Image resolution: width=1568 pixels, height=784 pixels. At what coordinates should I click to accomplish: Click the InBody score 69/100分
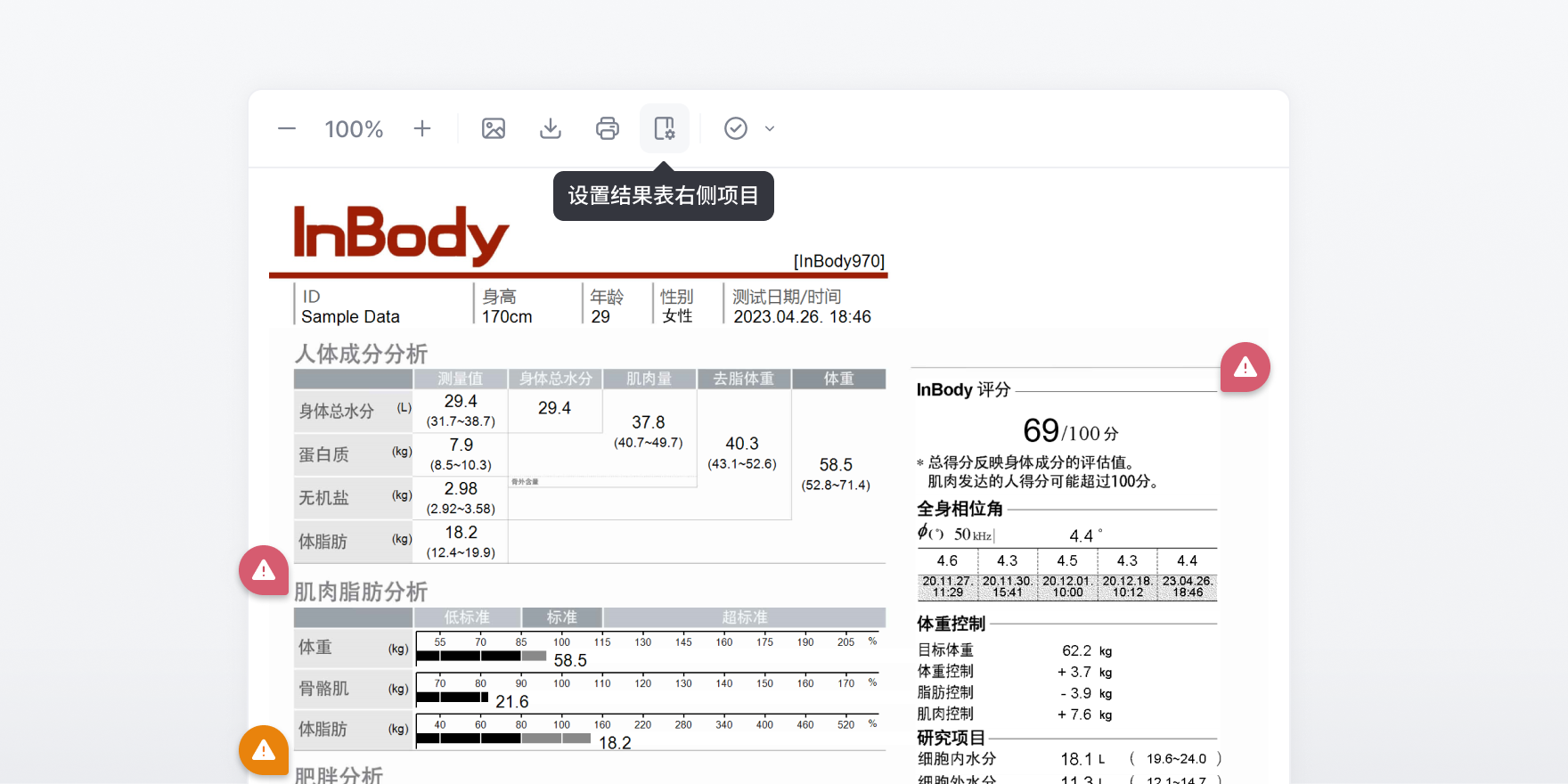(x=1071, y=431)
